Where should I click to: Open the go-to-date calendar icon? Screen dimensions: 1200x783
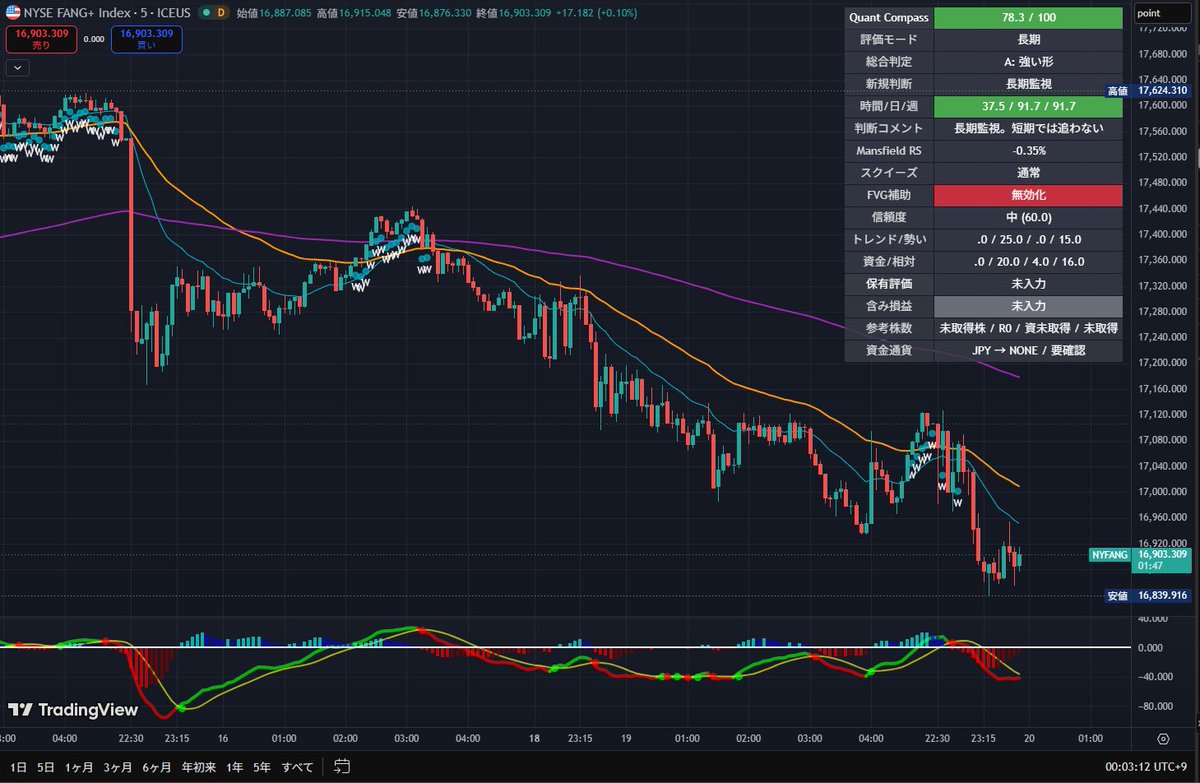point(340,767)
